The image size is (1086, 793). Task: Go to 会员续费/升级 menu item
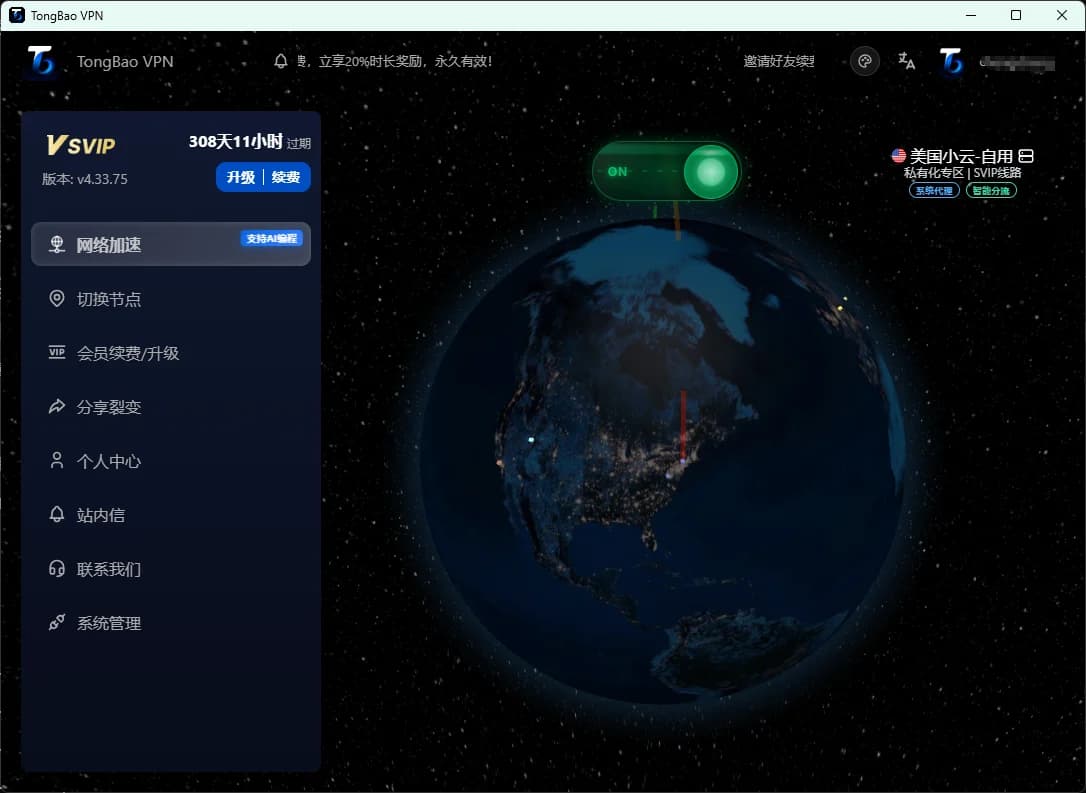[128, 353]
